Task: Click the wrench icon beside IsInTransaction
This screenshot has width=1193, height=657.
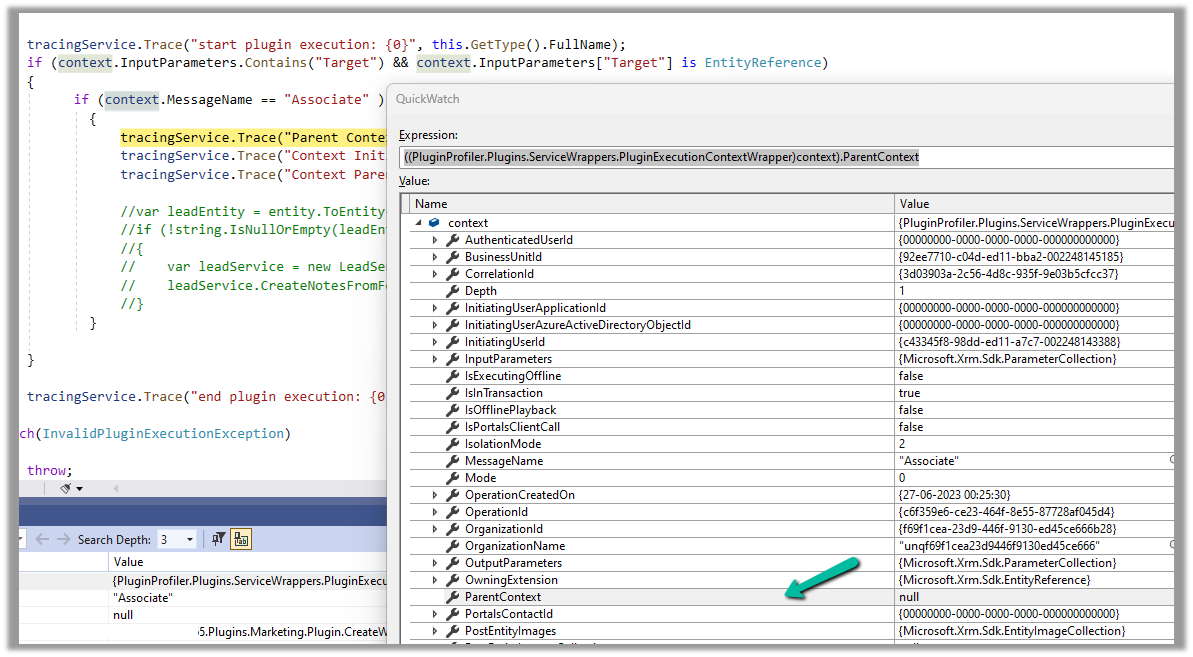Action: point(452,393)
